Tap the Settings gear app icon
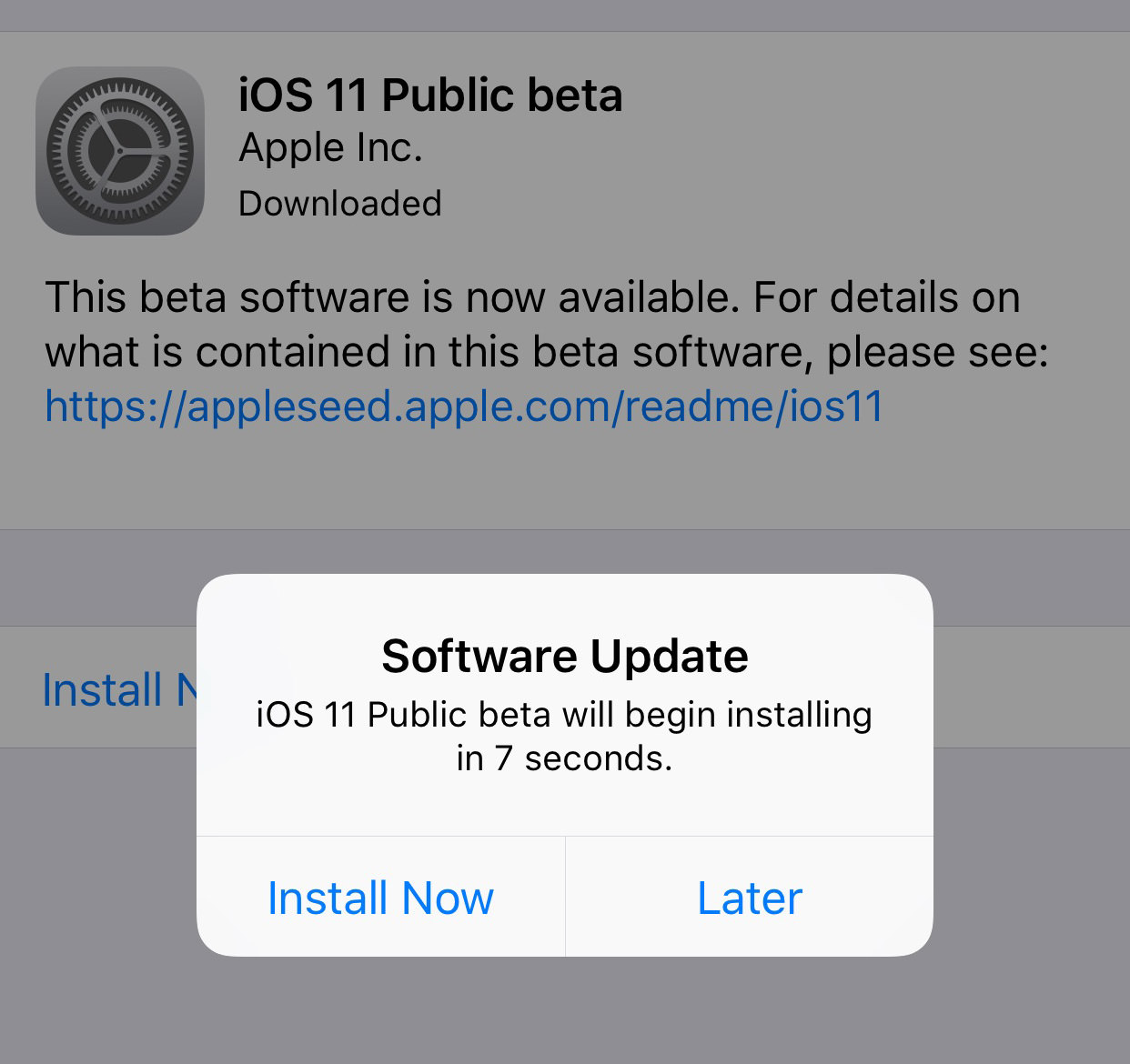The height and width of the screenshot is (1064, 1130). tap(120, 151)
